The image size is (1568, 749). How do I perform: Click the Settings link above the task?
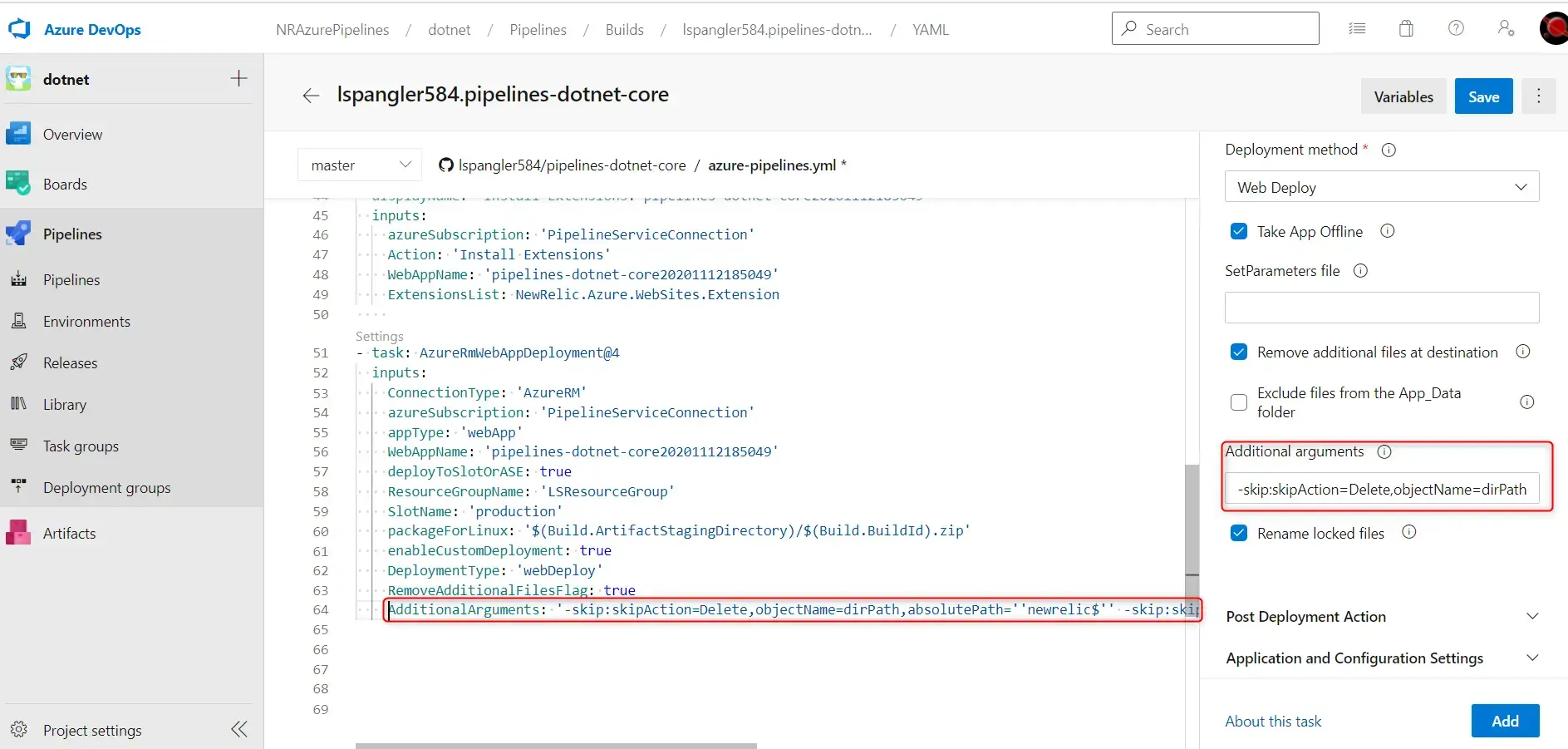coord(379,336)
